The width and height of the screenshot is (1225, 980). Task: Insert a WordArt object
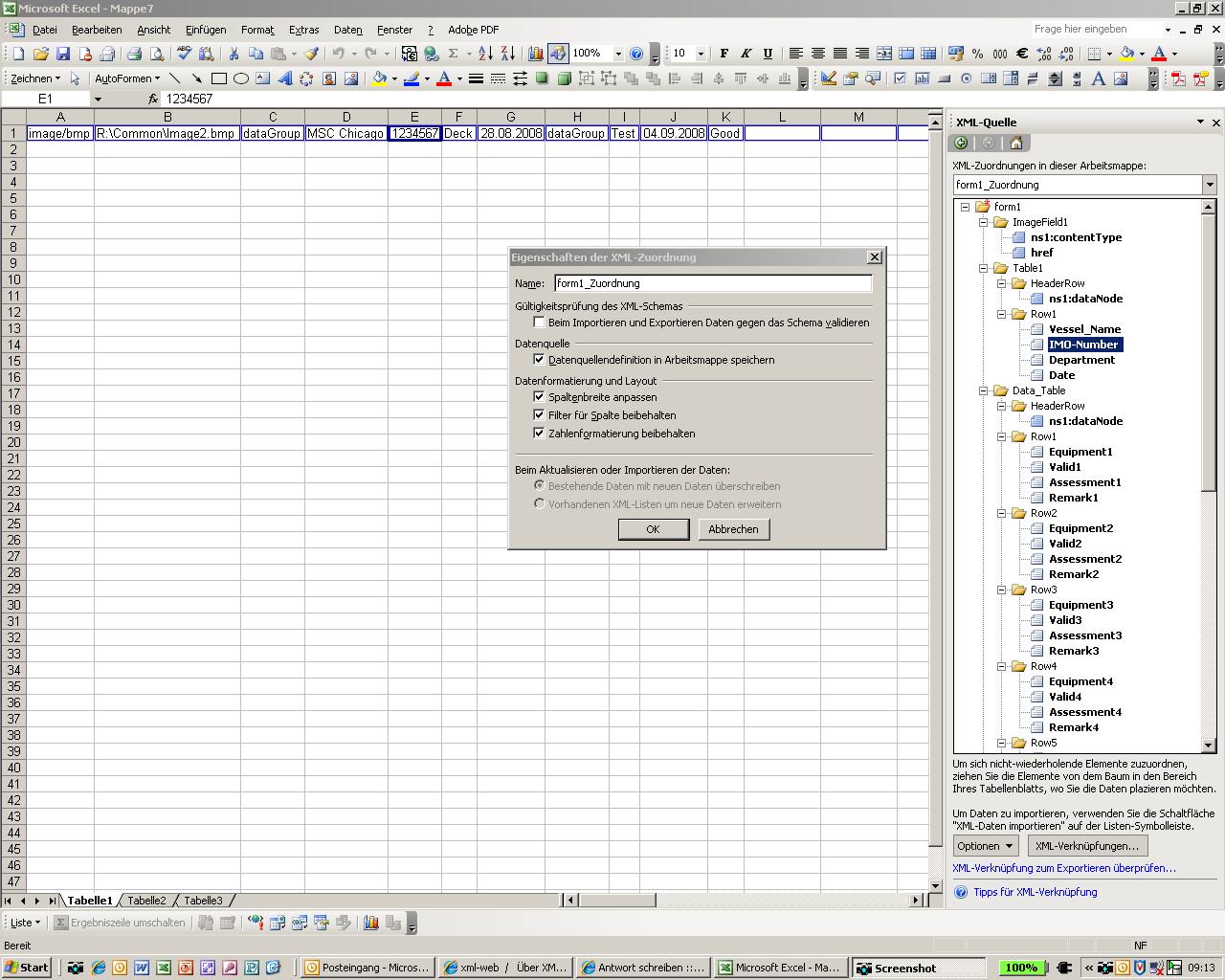tap(285, 78)
